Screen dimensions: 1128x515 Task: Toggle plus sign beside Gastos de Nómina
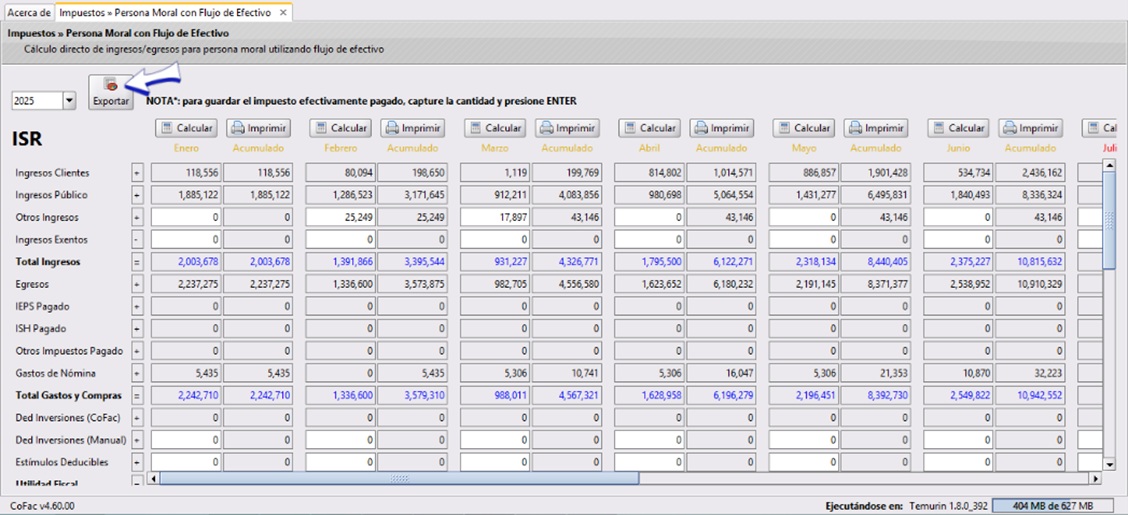137,373
